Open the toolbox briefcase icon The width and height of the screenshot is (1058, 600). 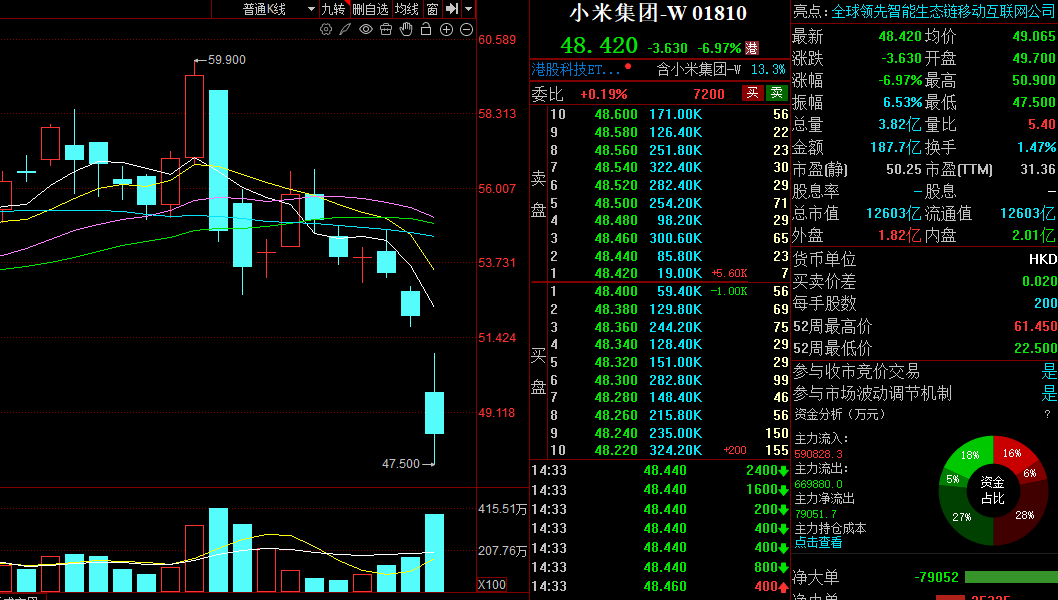pos(386,30)
